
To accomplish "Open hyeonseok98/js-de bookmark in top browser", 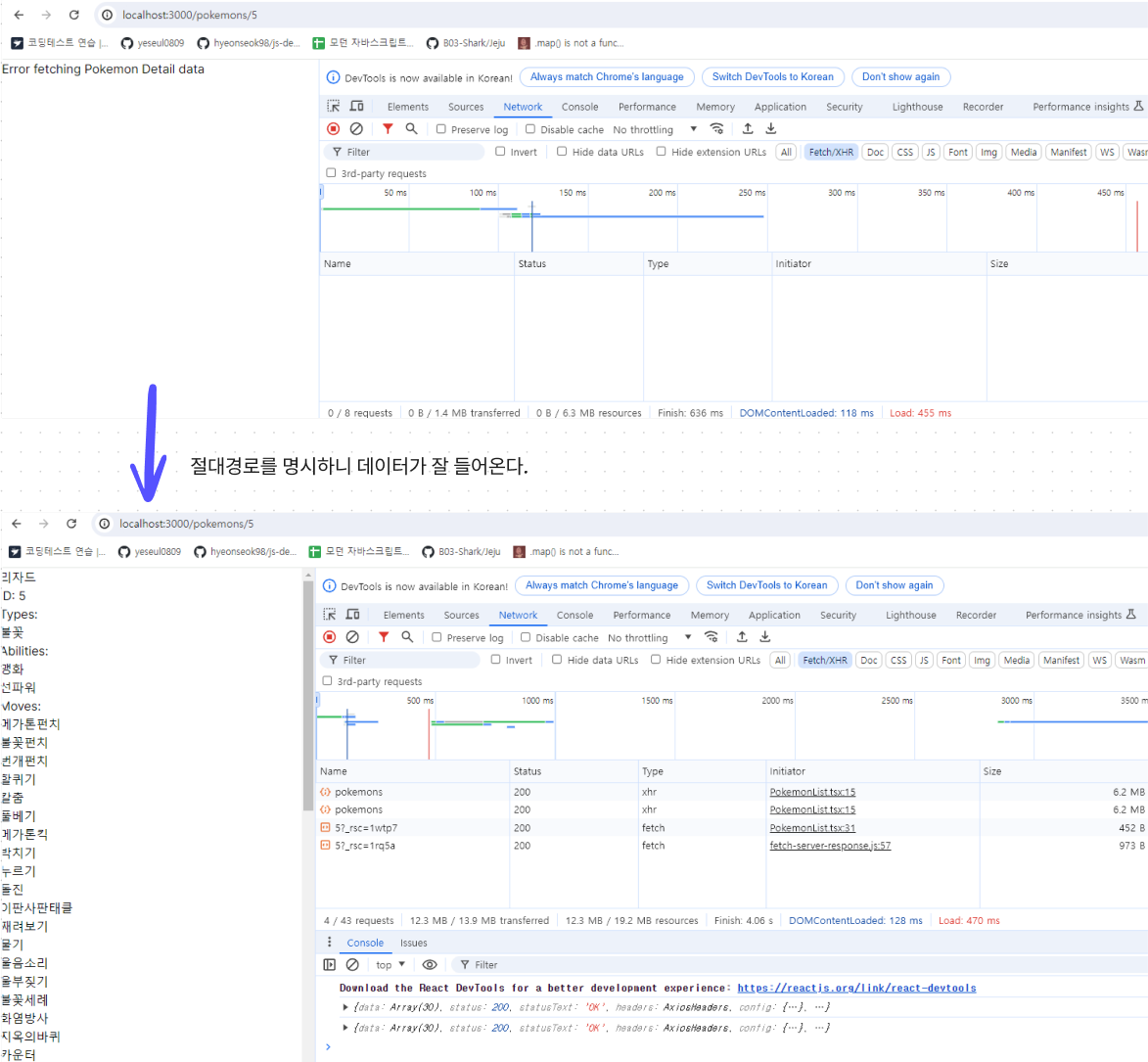I will [x=249, y=43].
